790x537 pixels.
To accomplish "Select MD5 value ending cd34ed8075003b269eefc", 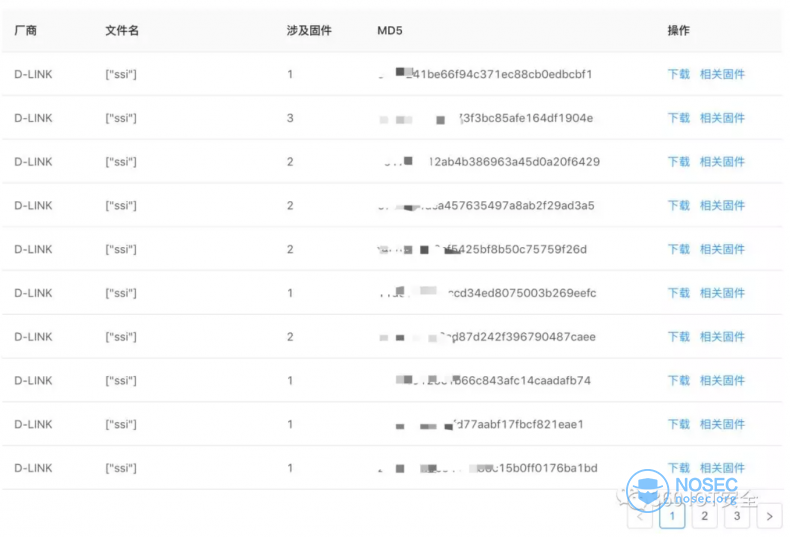I will [x=488, y=293].
